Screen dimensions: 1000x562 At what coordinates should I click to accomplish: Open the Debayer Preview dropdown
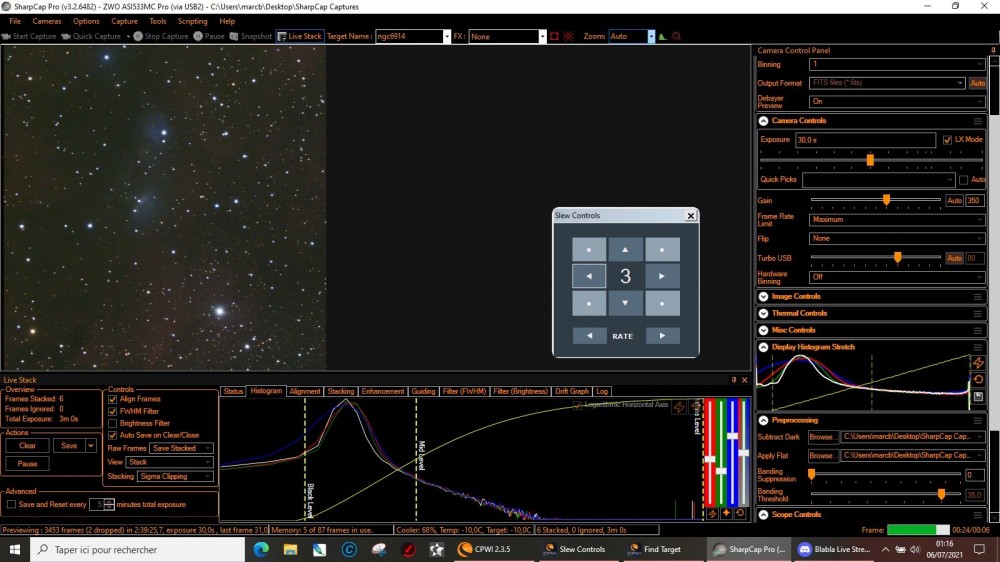[x=897, y=101]
